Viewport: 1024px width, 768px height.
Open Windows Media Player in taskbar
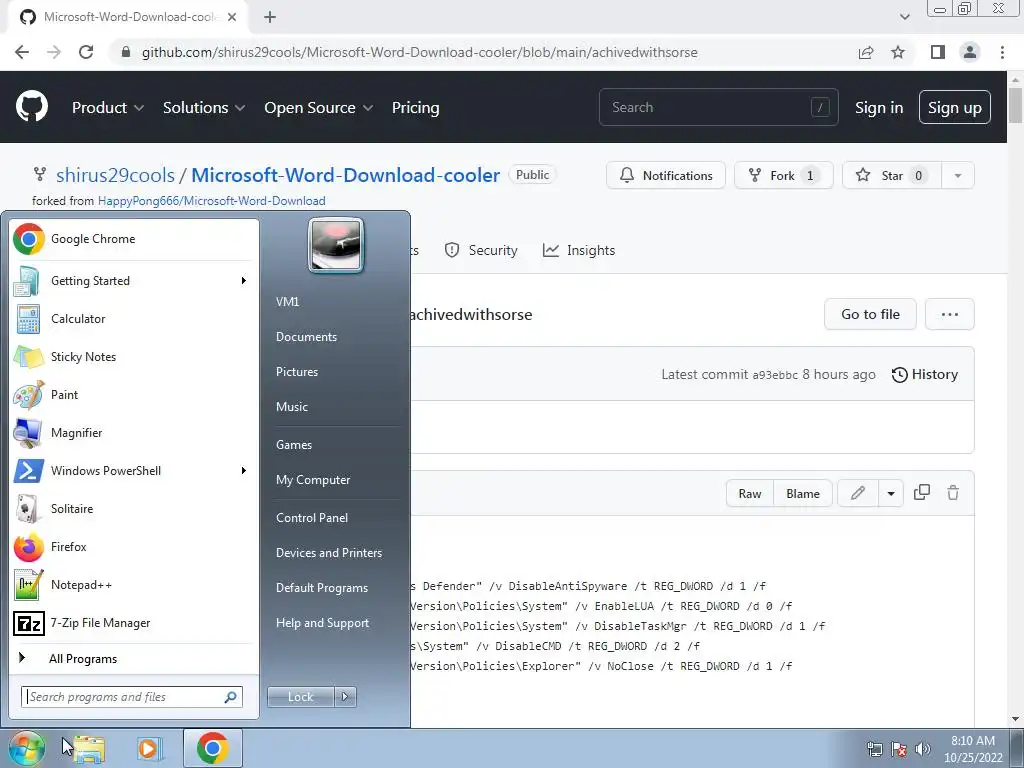pos(149,748)
